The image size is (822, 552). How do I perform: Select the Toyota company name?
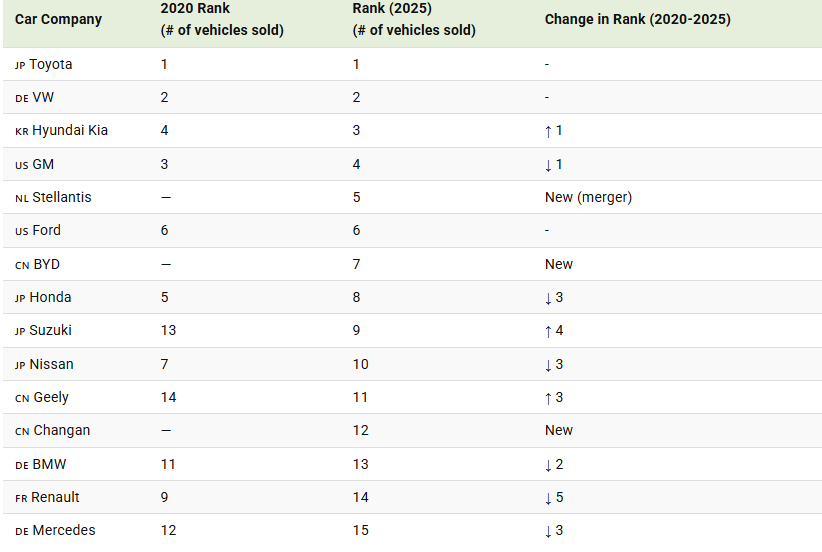tap(51, 64)
